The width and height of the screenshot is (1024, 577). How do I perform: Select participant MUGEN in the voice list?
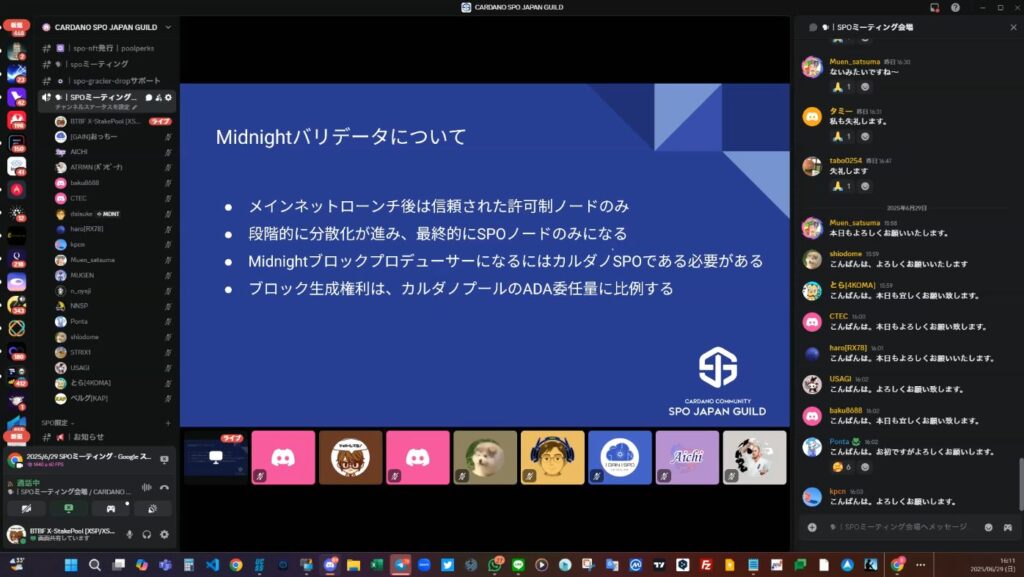pos(113,275)
